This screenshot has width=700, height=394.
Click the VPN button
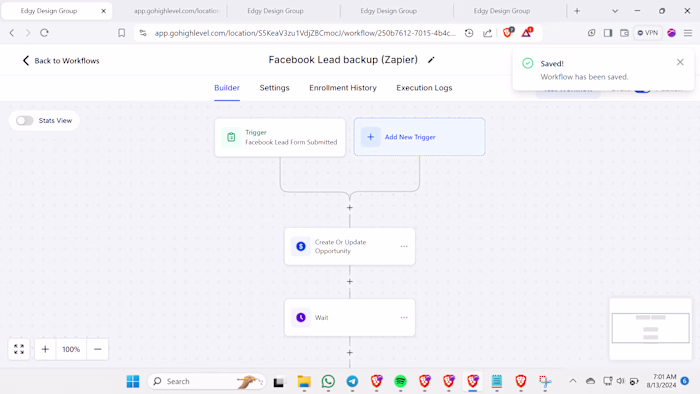tap(648, 33)
